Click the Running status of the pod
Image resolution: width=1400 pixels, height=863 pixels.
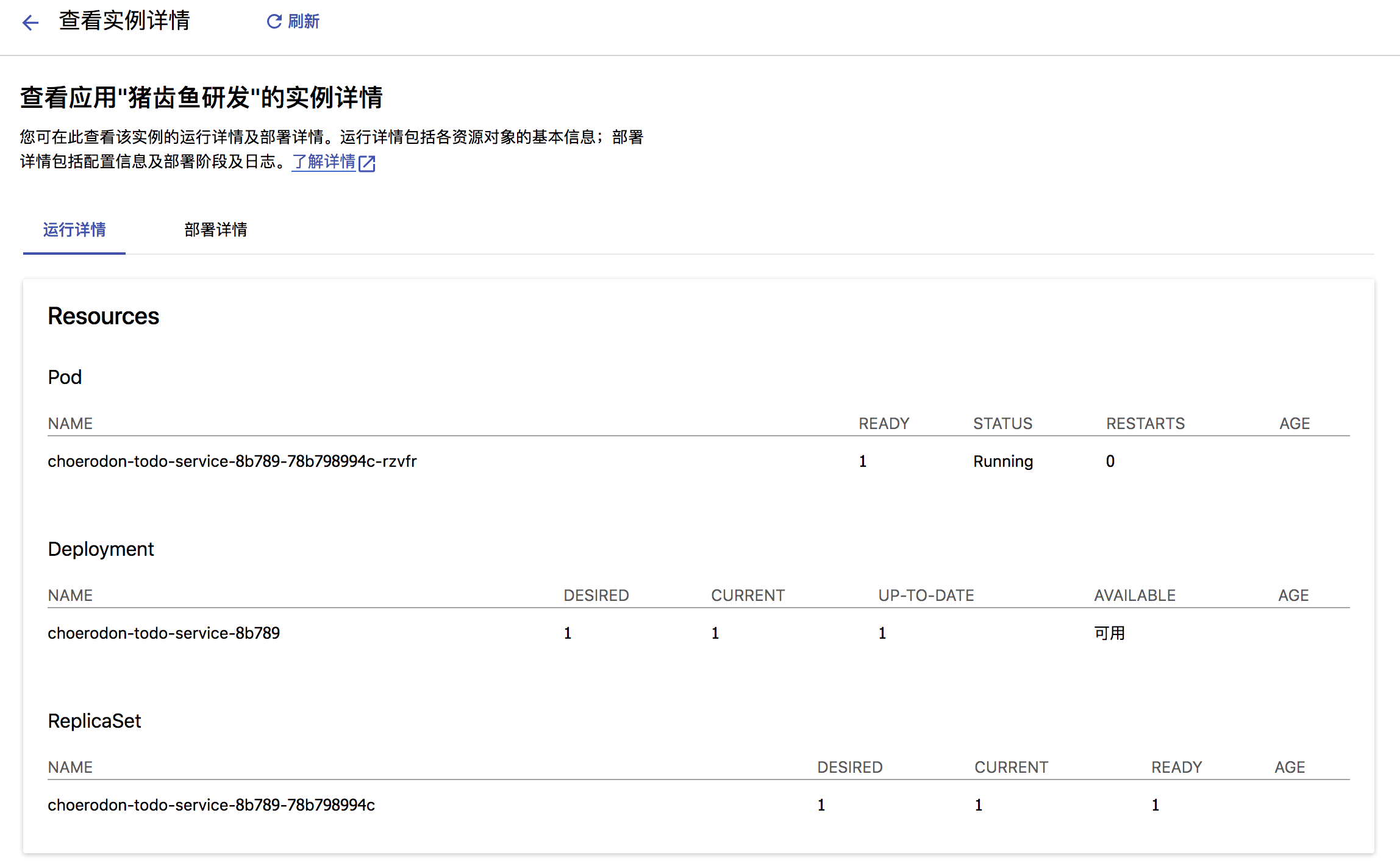1003,461
